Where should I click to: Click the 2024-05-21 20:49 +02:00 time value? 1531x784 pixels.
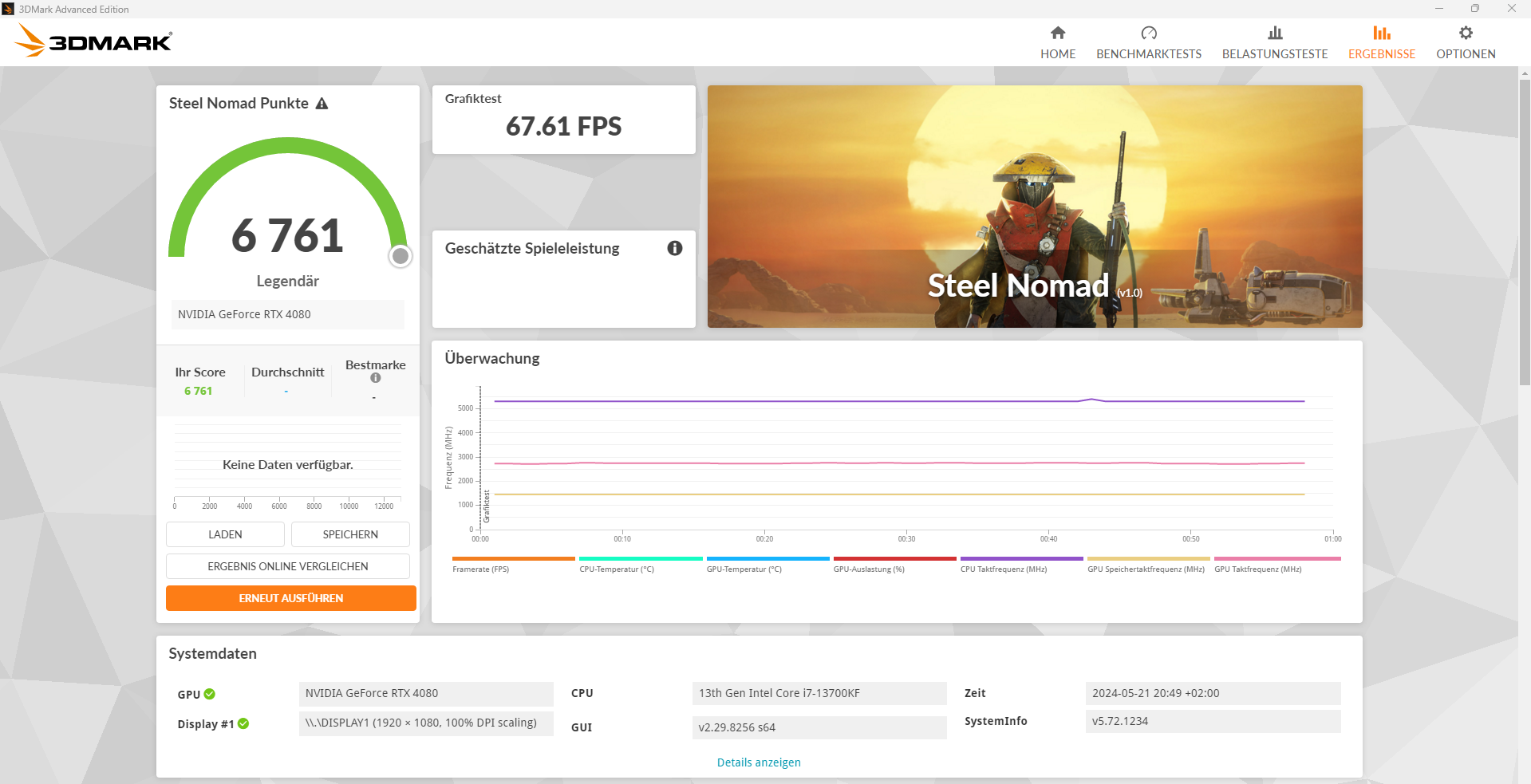point(1213,693)
